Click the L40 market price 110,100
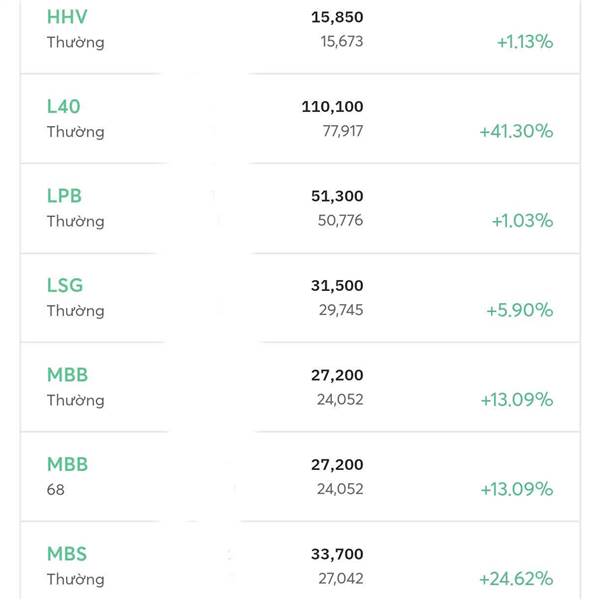The height and width of the screenshot is (600, 600). coord(332,107)
